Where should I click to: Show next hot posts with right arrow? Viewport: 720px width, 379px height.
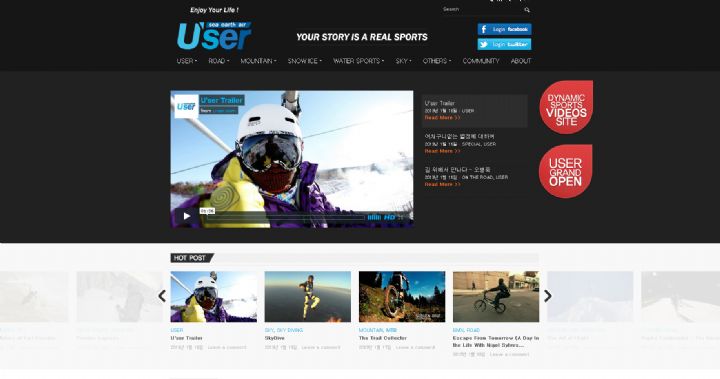(x=547, y=296)
